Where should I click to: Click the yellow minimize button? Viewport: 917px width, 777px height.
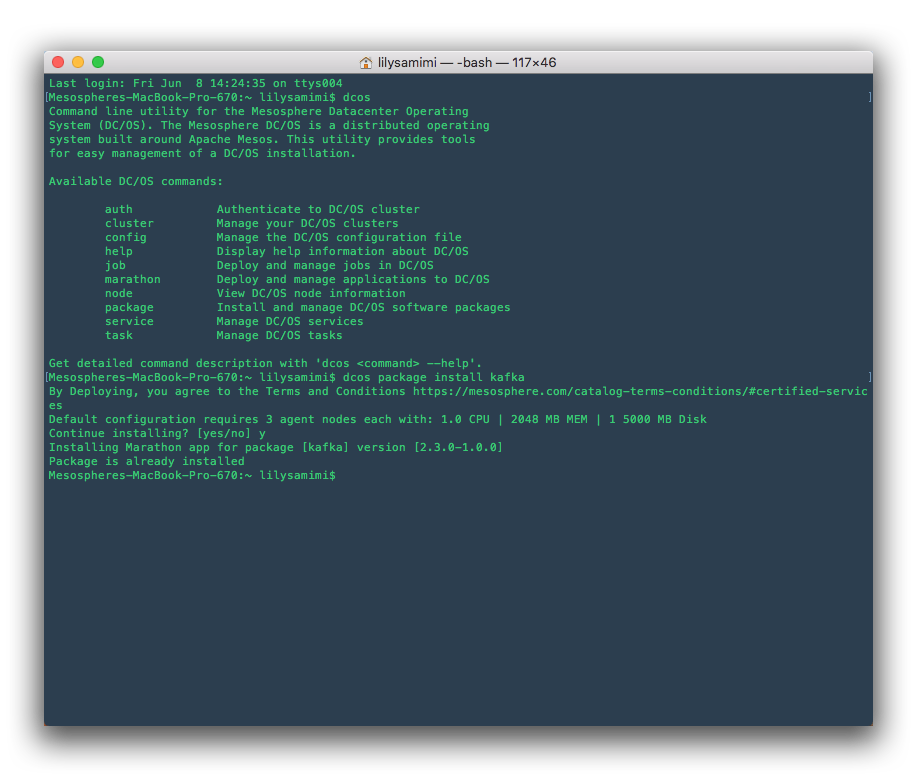point(76,61)
